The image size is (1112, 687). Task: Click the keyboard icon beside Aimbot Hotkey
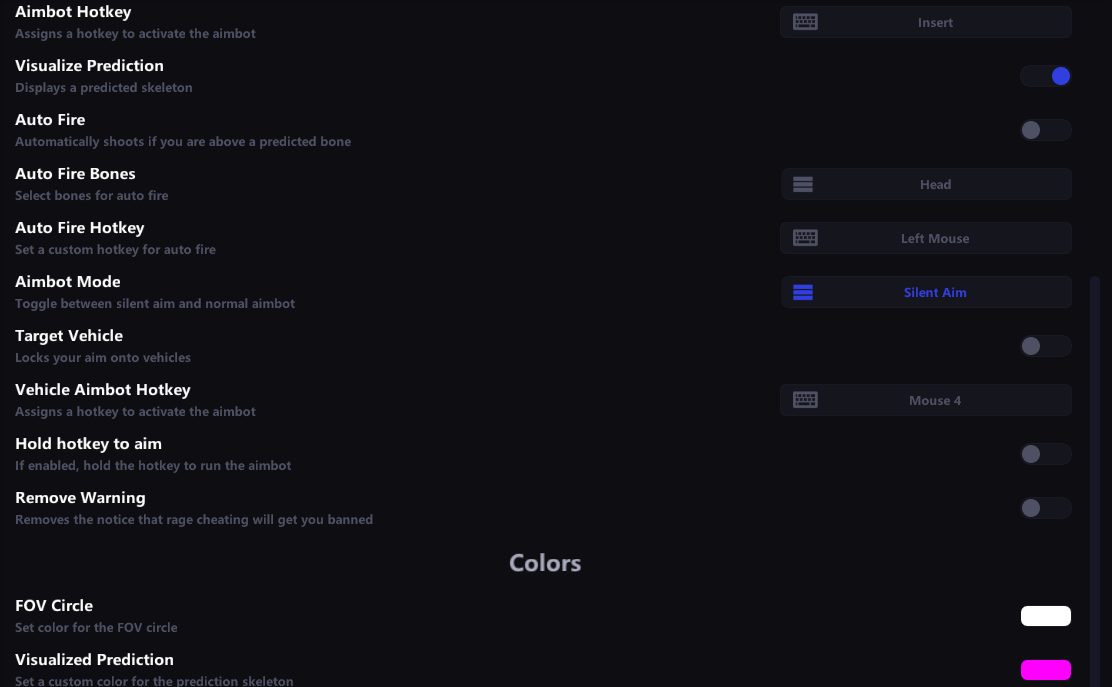click(805, 22)
